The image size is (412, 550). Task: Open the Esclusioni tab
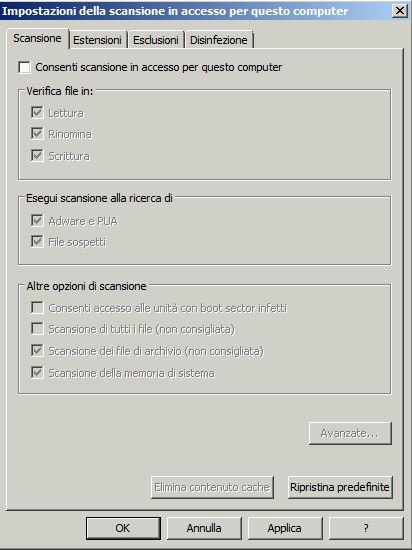(x=156, y=40)
